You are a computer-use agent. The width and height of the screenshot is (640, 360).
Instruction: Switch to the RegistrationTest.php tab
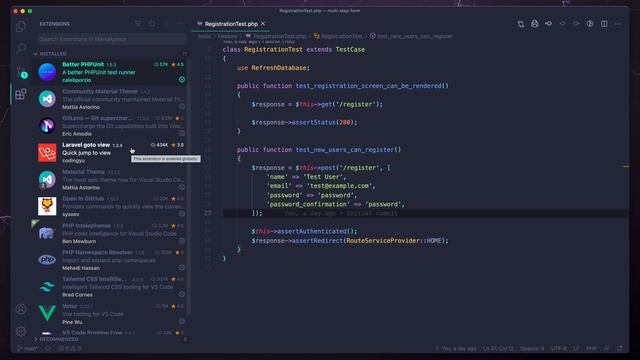231,24
